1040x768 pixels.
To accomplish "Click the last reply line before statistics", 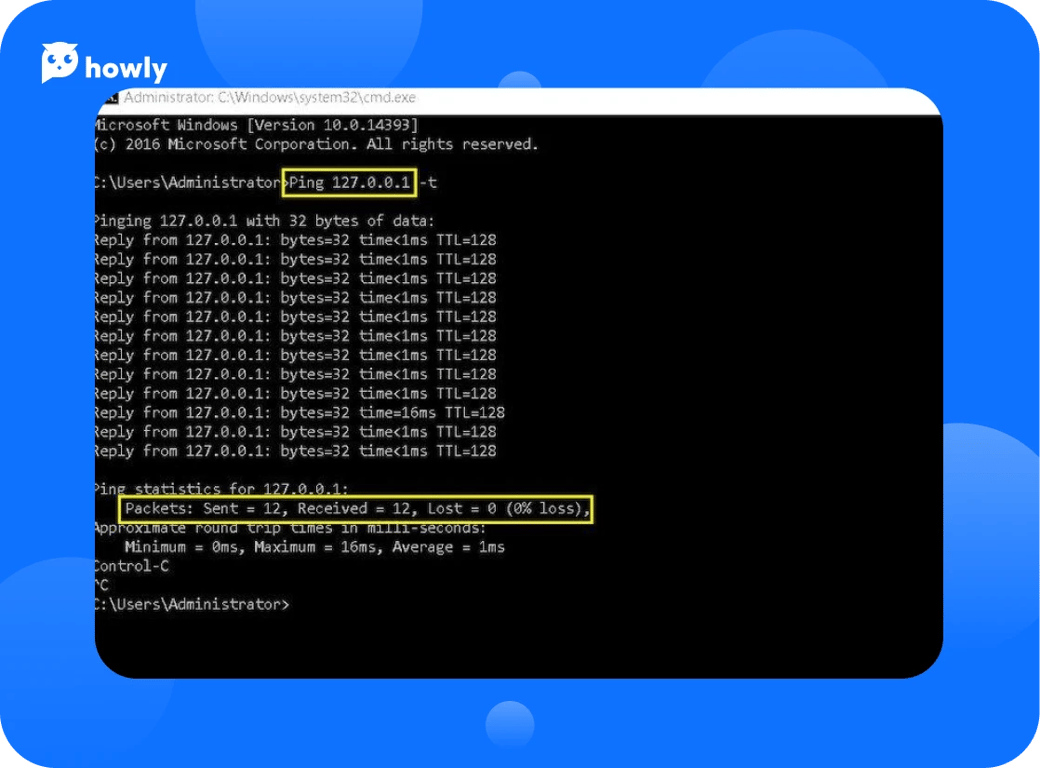I will [x=295, y=451].
